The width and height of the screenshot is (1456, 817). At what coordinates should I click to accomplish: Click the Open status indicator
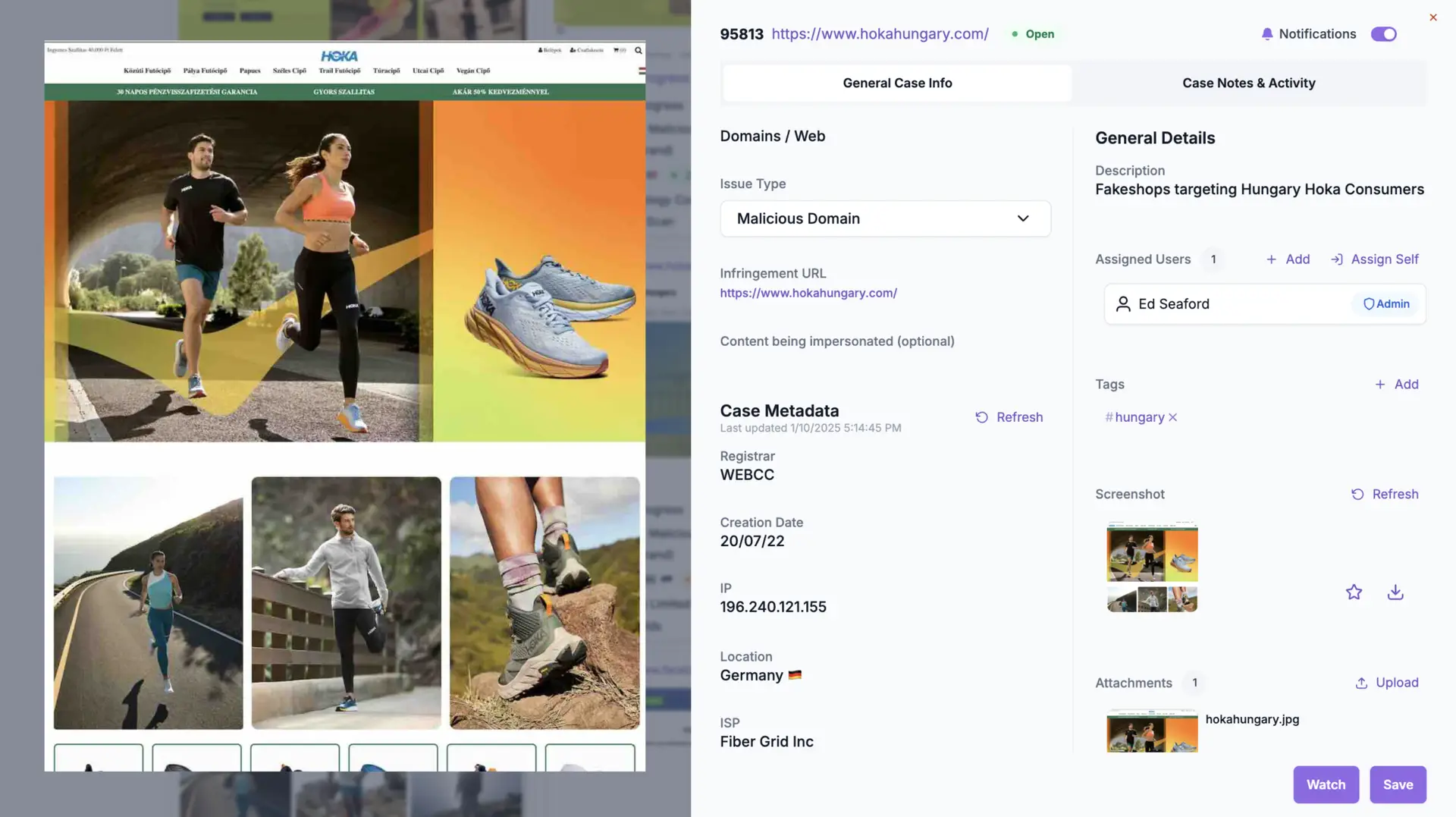point(1033,34)
